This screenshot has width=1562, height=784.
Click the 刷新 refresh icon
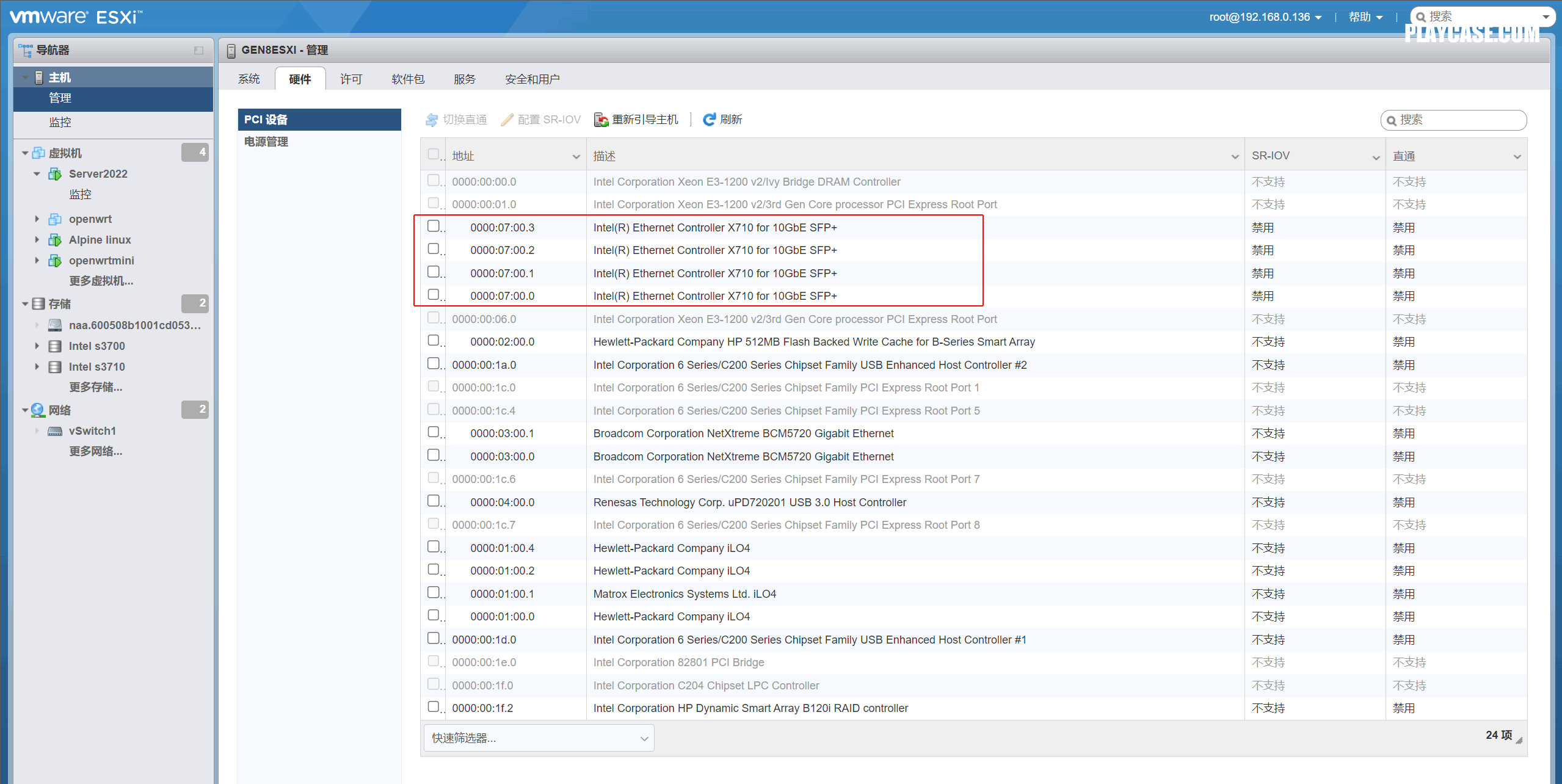click(709, 120)
